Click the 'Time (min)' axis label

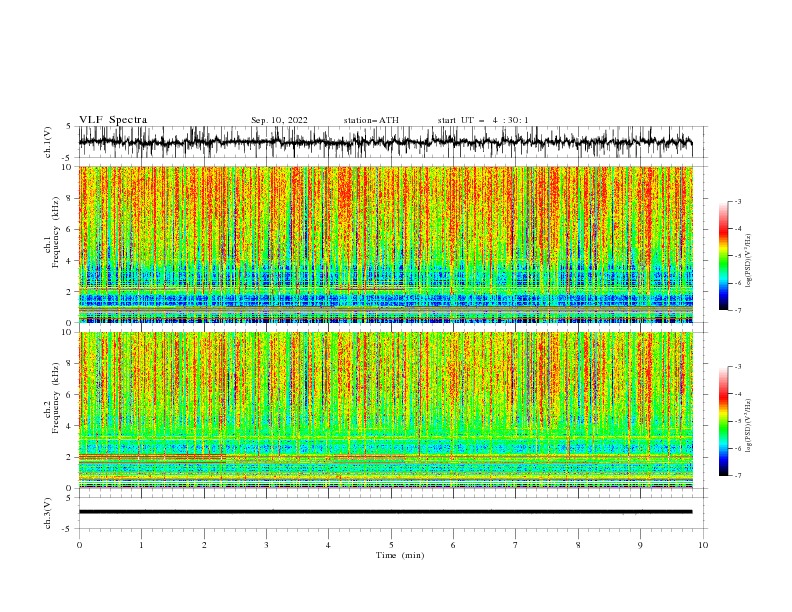[400, 555]
